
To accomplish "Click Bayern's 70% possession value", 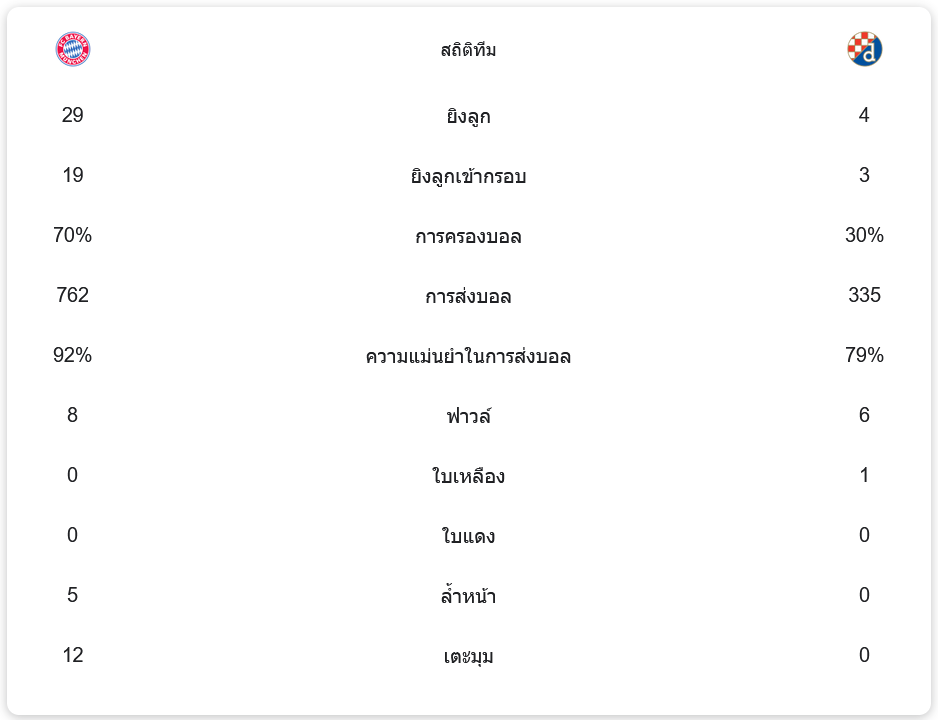I will 72,235.
